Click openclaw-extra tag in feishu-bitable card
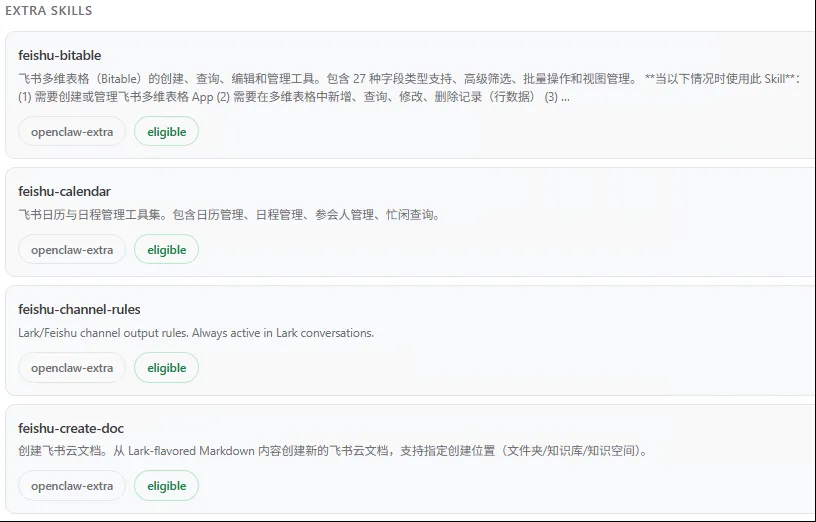This screenshot has width=816, height=522. (72, 132)
